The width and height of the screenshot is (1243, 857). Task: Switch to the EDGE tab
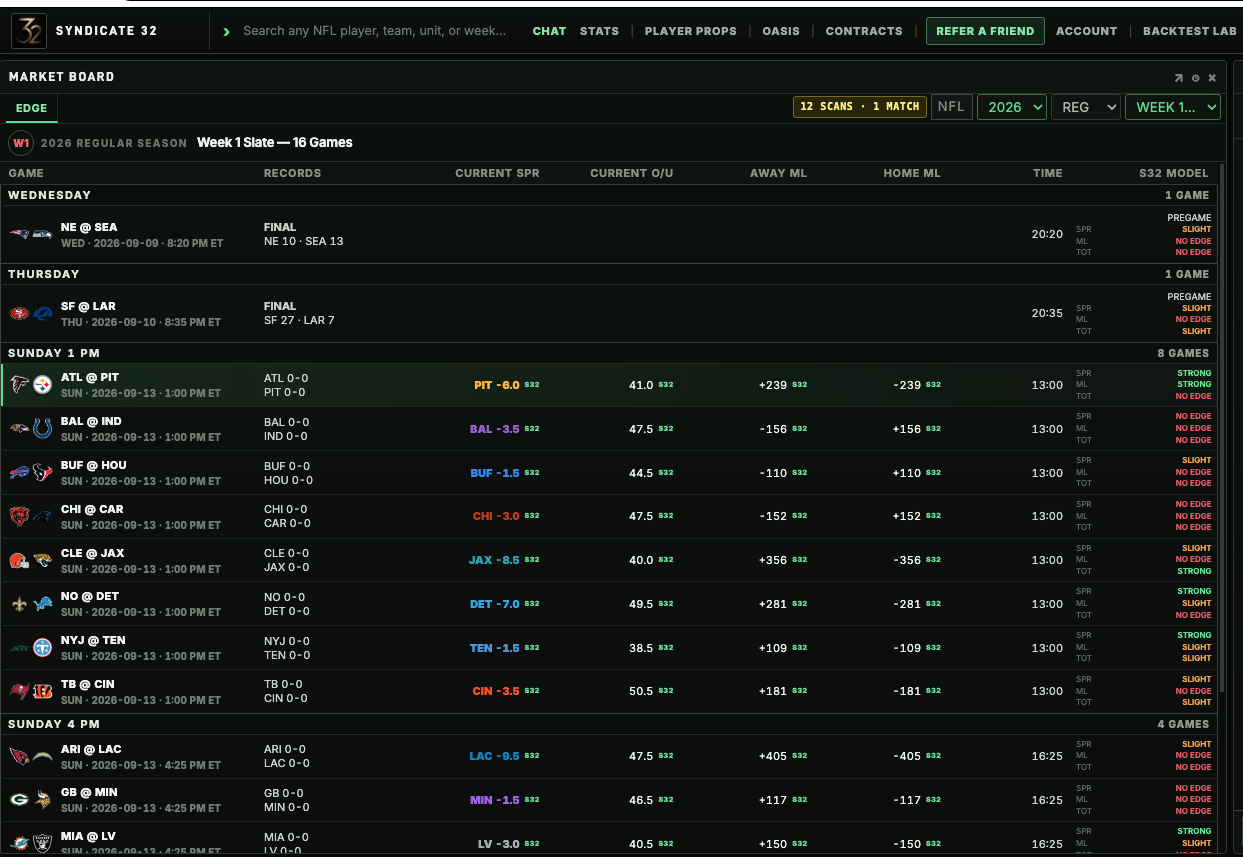[31, 109]
